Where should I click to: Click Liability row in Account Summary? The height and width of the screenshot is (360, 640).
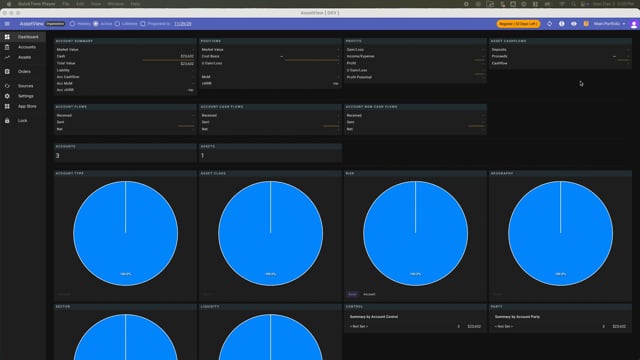pos(125,70)
